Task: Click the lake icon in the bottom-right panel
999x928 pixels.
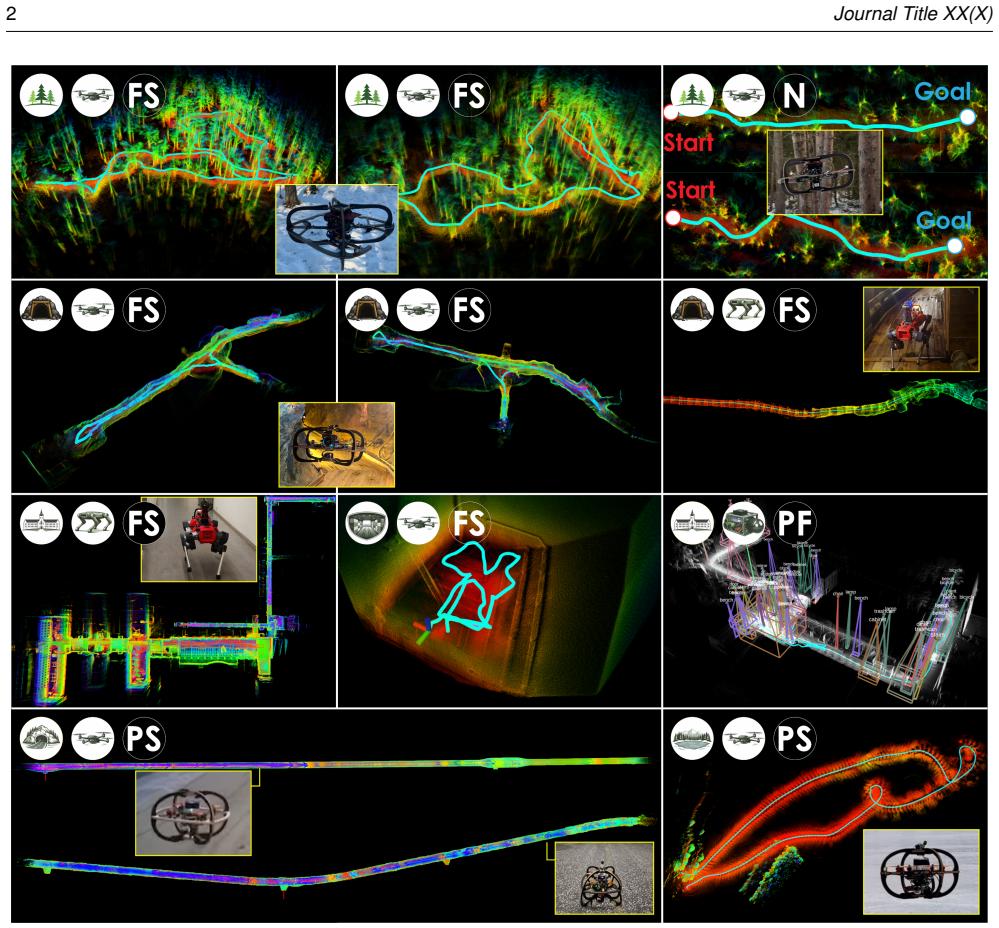Action: click(x=693, y=738)
